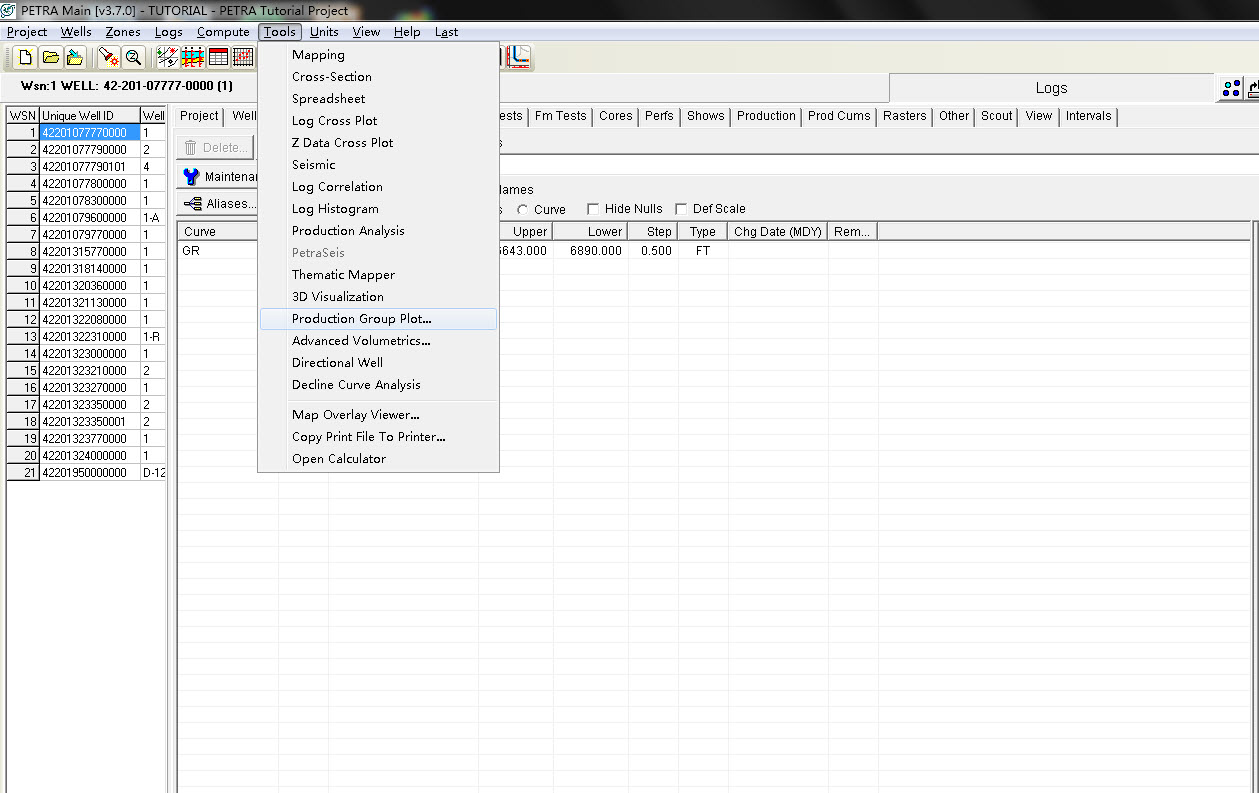Select well row 42201950000000
Screen dimensions: 1259x793
(x=90, y=473)
